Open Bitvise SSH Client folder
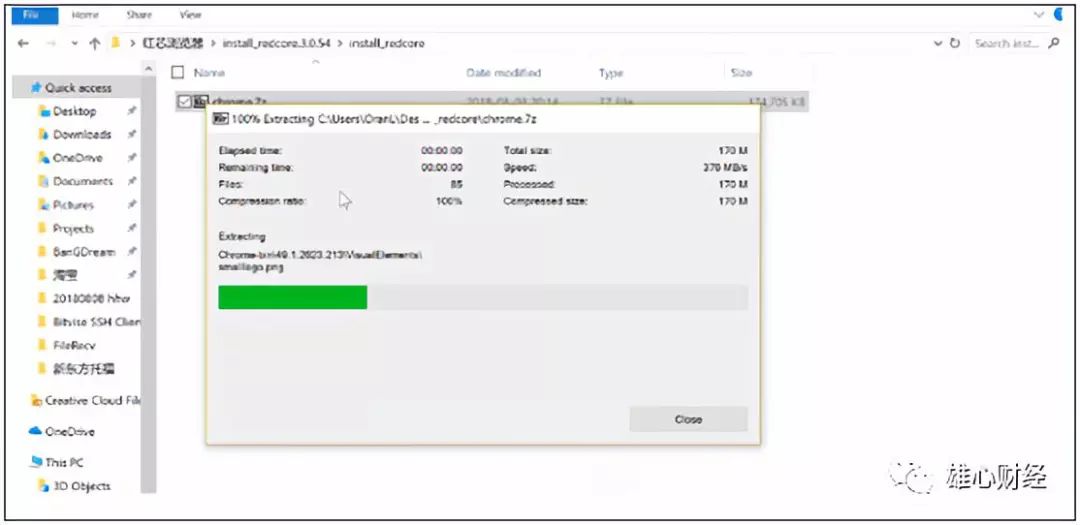The image size is (1080, 525). click(x=96, y=322)
